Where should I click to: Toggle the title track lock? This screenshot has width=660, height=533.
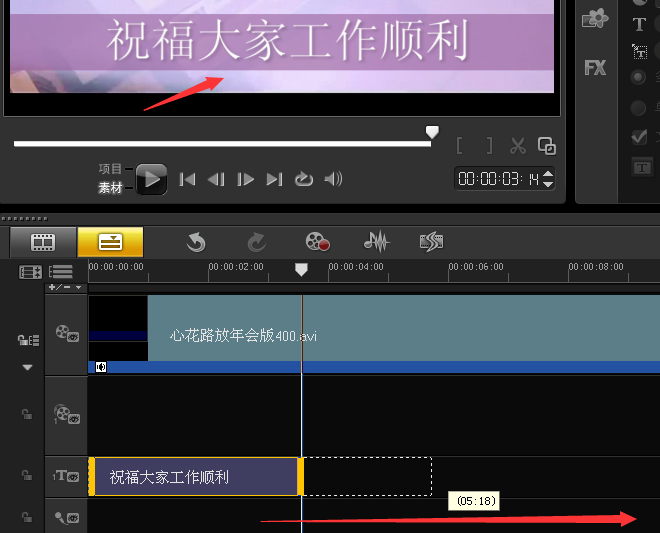[x=27, y=475]
